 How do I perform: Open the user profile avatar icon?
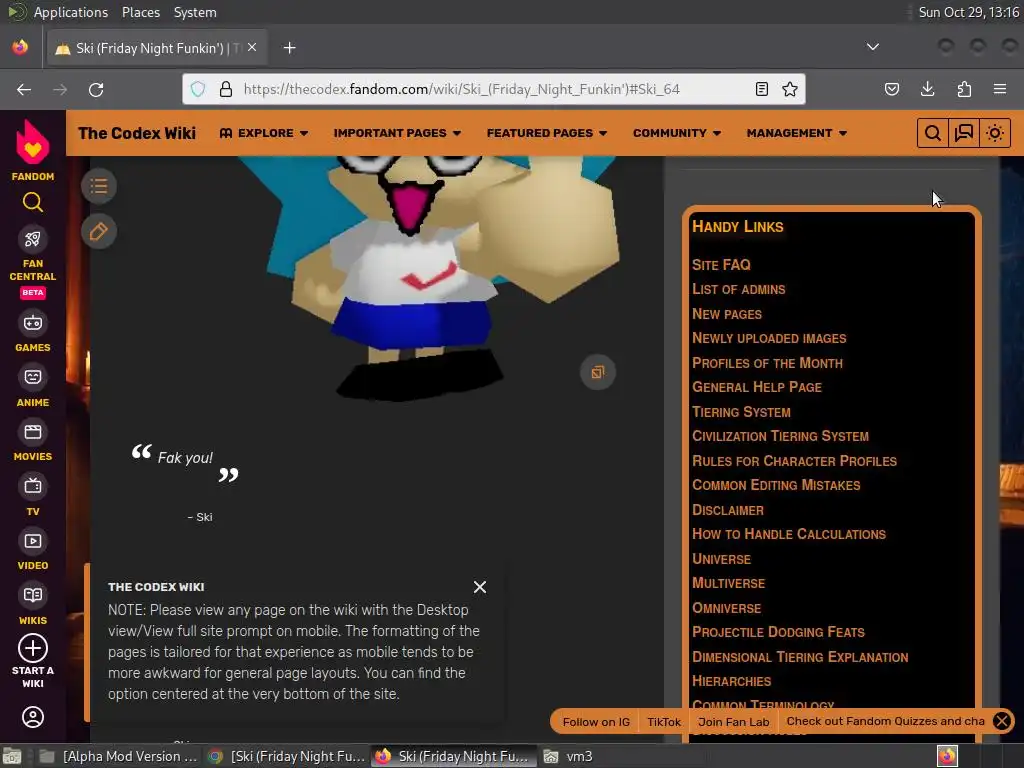[33, 717]
